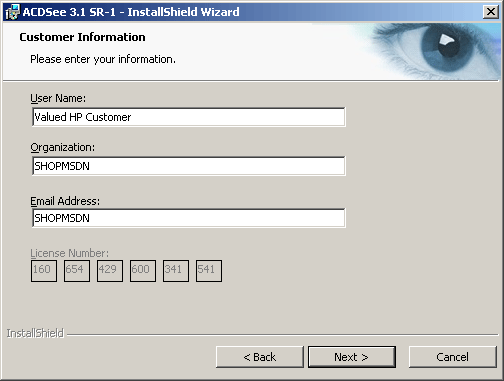Cancel the installation

click(x=453, y=357)
